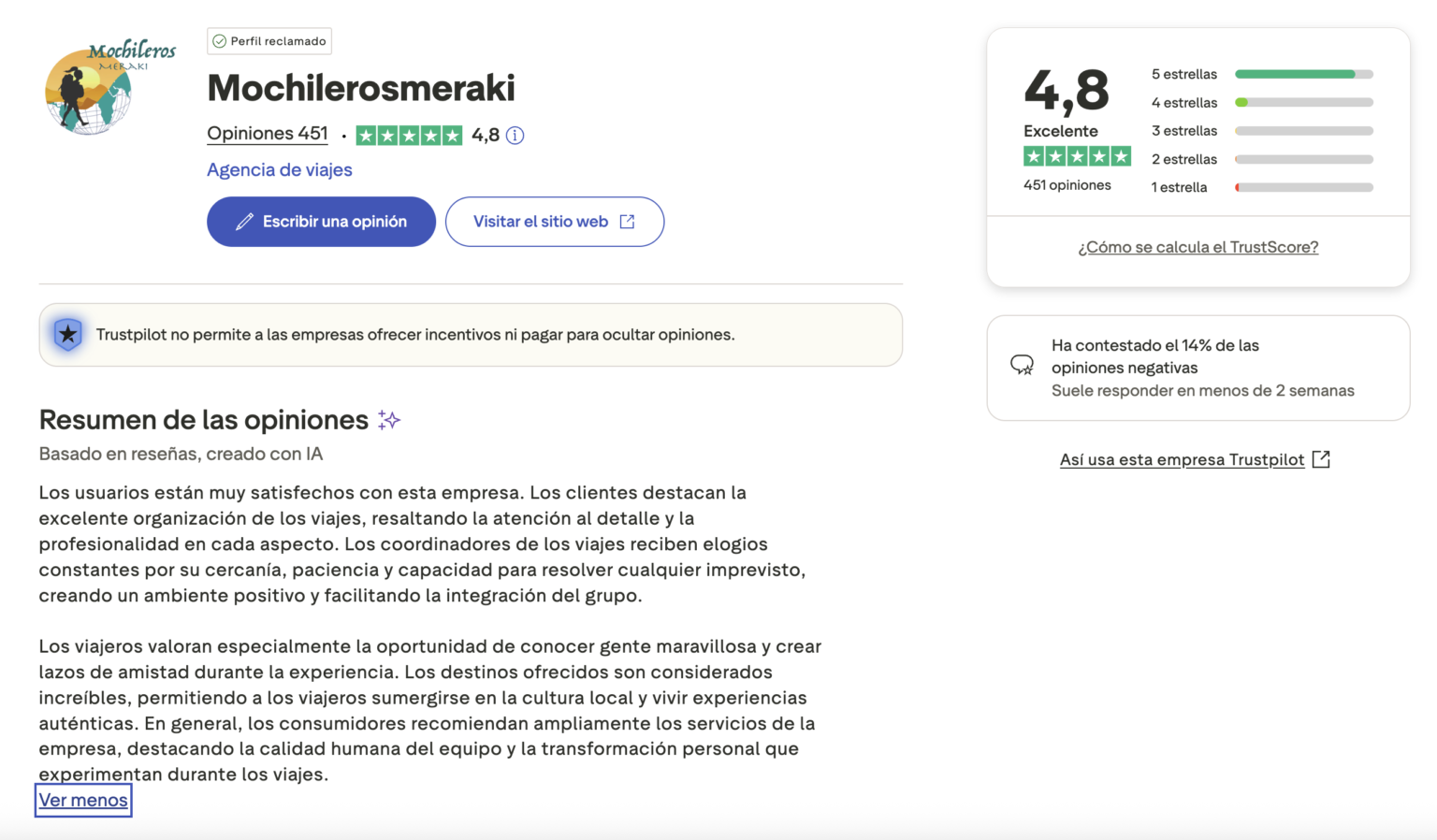
Task: Open the Agencia de viajes category
Action: [279, 170]
